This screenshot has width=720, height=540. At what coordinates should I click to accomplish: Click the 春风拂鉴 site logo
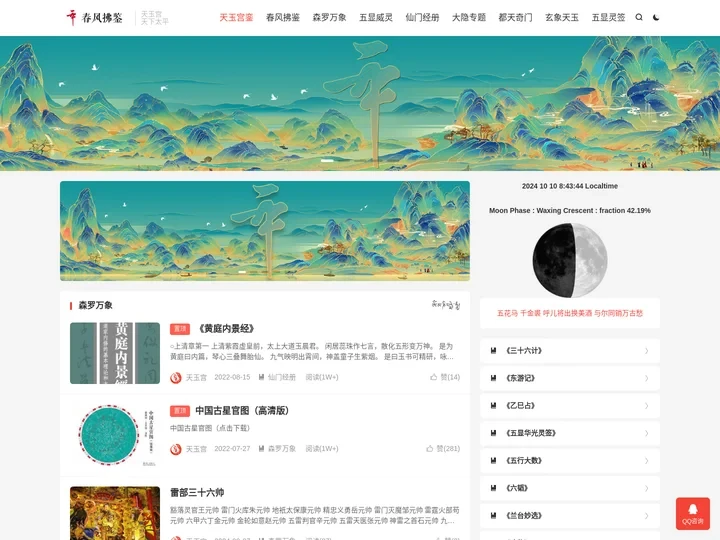click(95, 18)
